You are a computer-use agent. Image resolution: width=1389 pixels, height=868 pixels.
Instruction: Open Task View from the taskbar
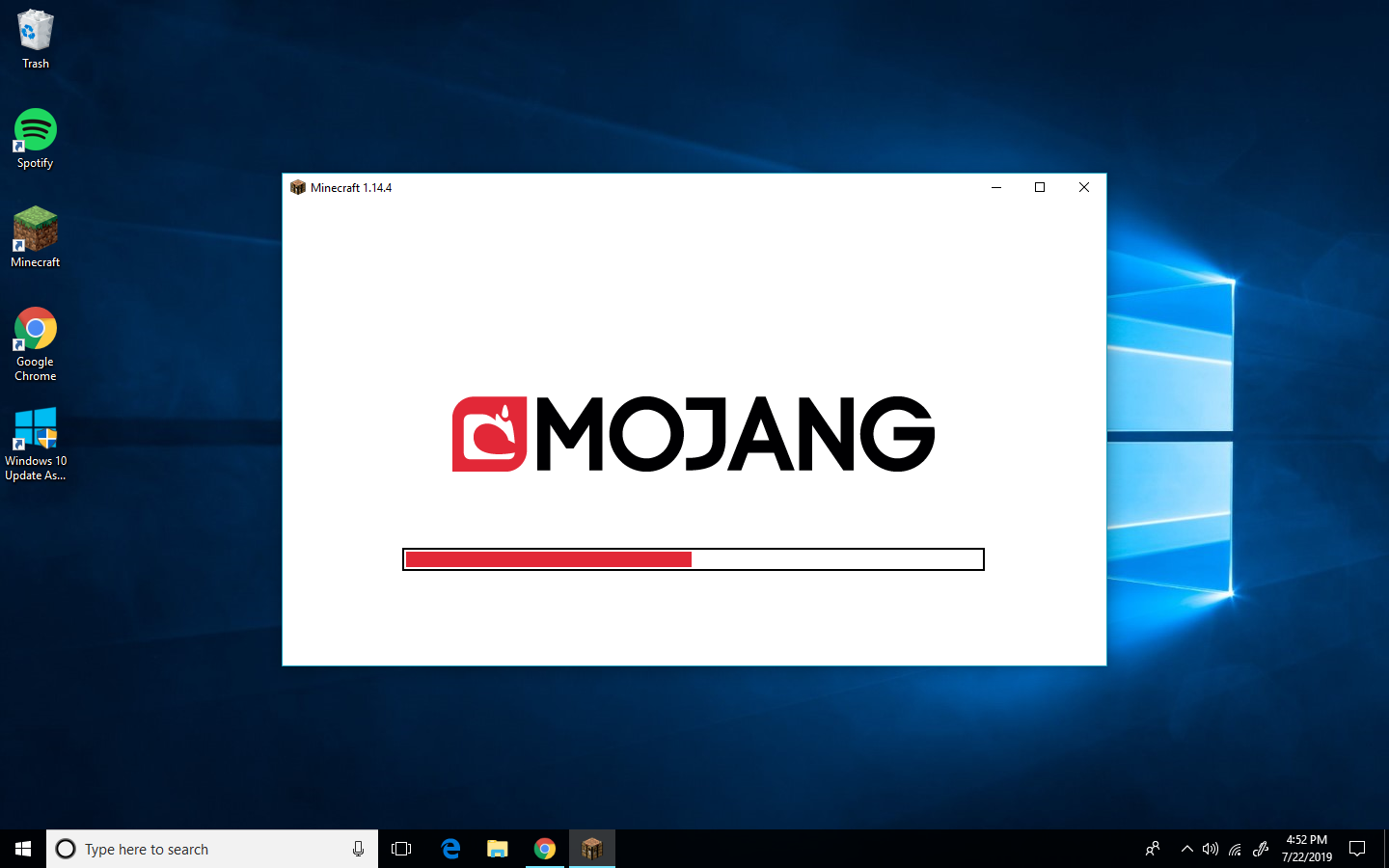point(401,849)
